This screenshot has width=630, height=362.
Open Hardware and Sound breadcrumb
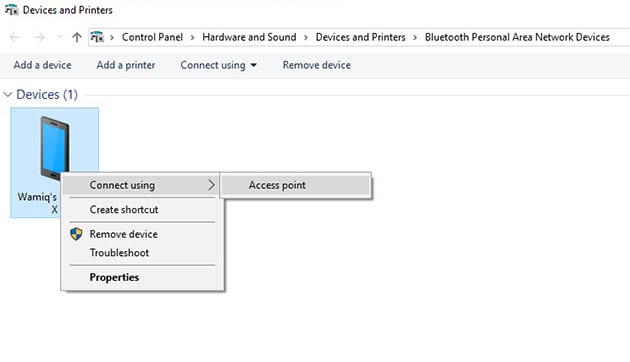pos(249,37)
